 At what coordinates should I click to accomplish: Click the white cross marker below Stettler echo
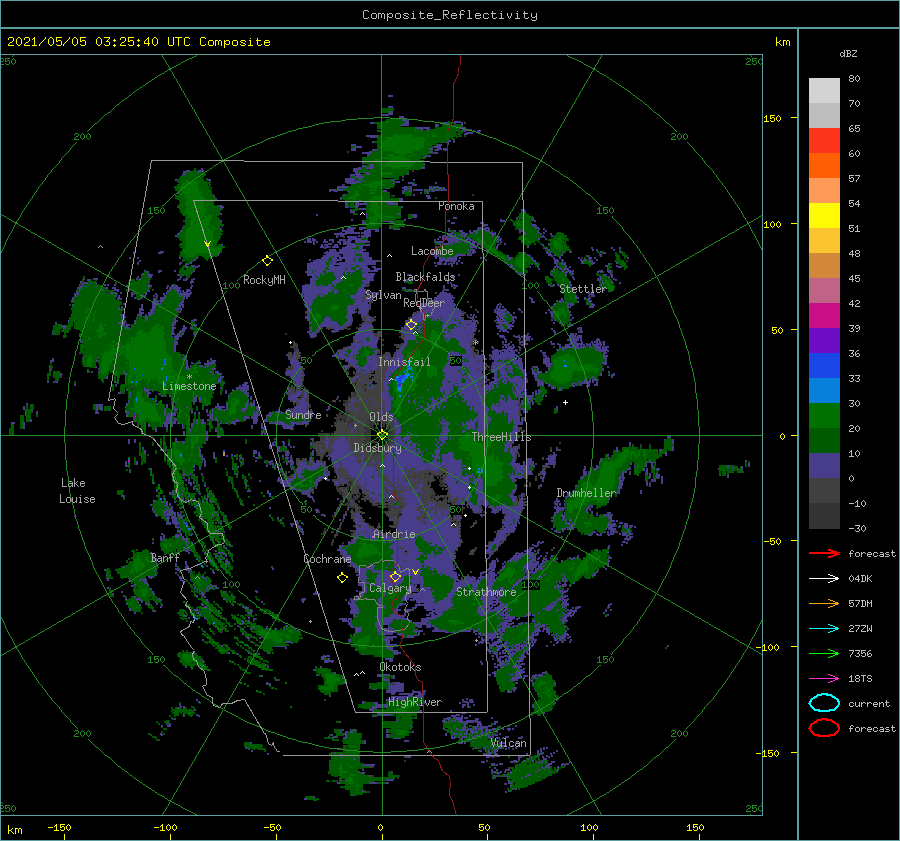(x=565, y=402)
